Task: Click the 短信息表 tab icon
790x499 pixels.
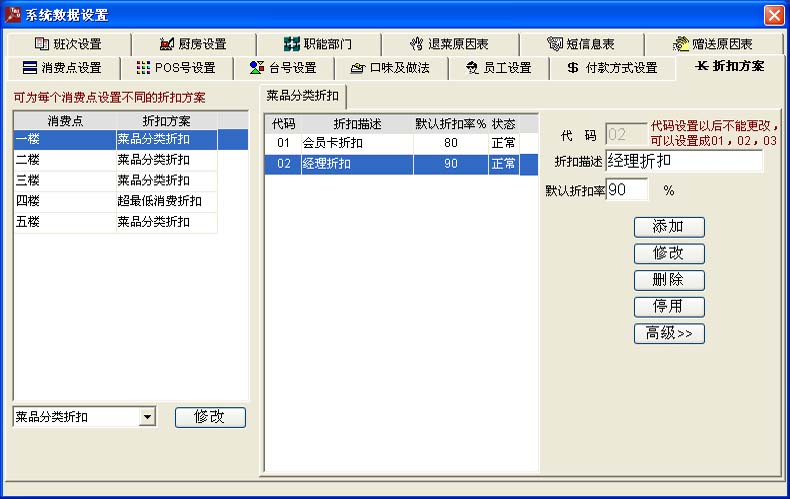Action: [556, 44]
